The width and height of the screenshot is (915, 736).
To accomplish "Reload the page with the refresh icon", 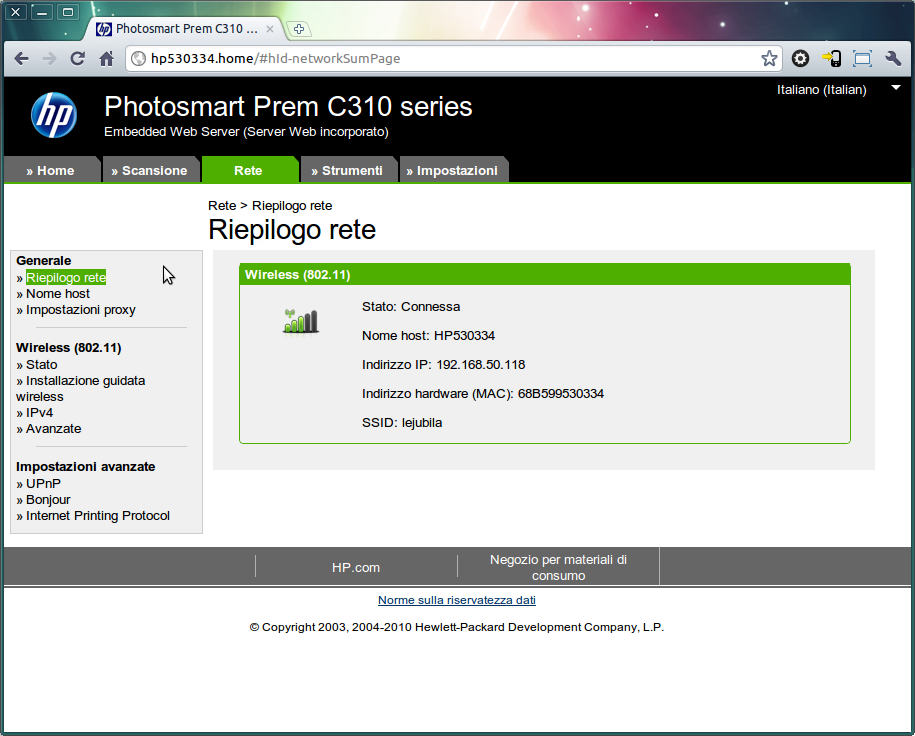I will [78, 58].
